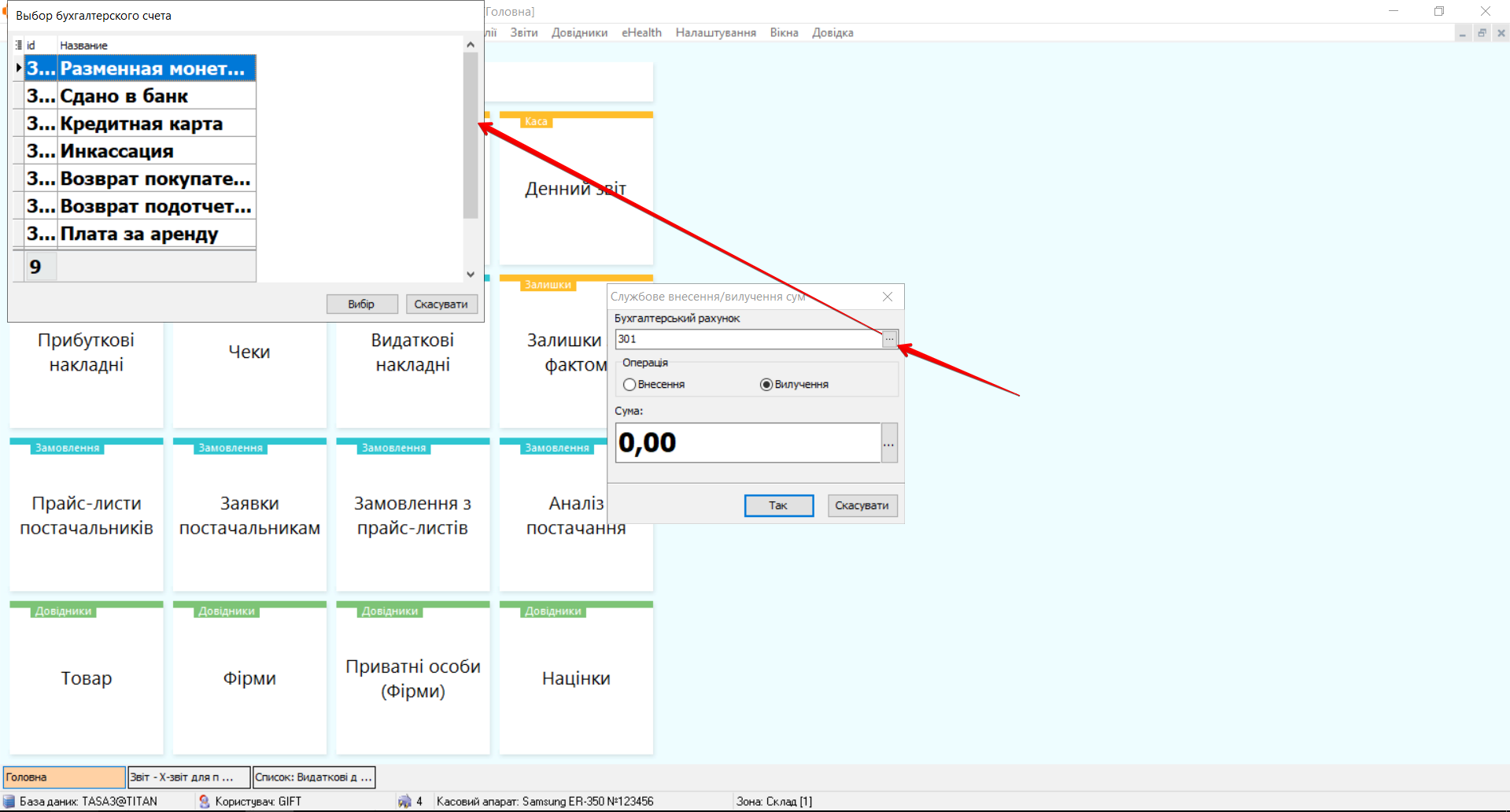The image size is (1510, 812).
Task: Click the warehouse icon next to number 4
Action: (404, 801)
